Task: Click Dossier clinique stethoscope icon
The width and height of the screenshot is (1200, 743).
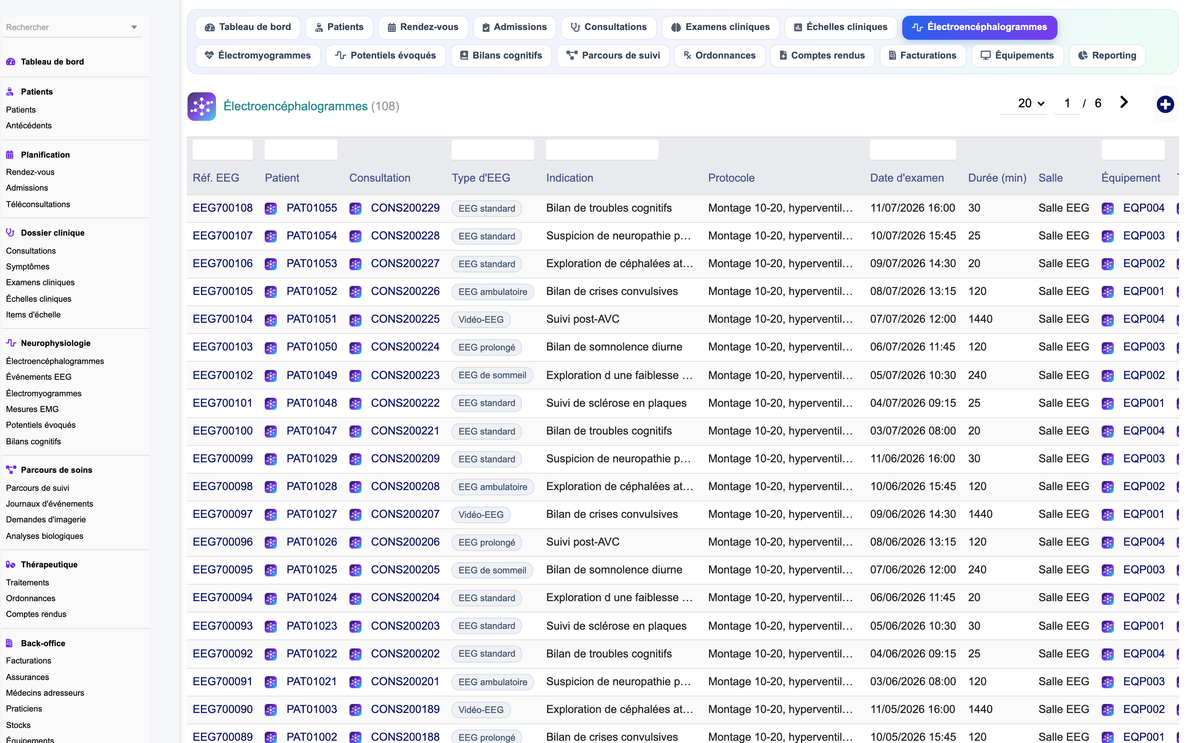Action: [11, 233]
